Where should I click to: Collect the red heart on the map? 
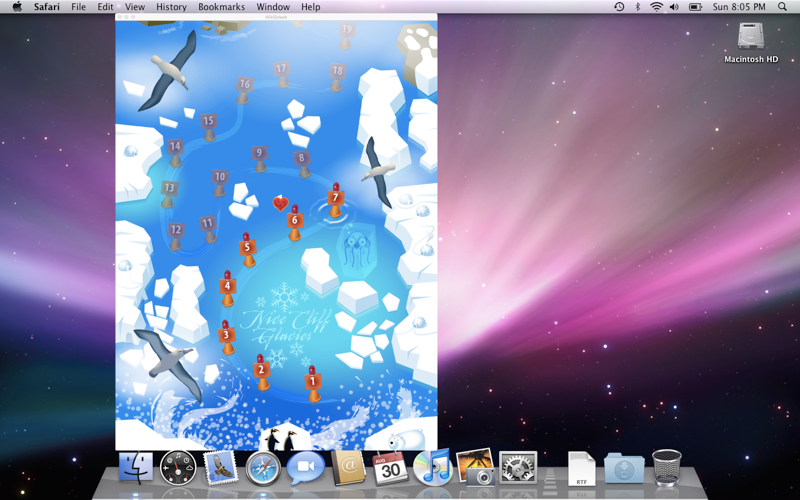click(x=280, y=204)
